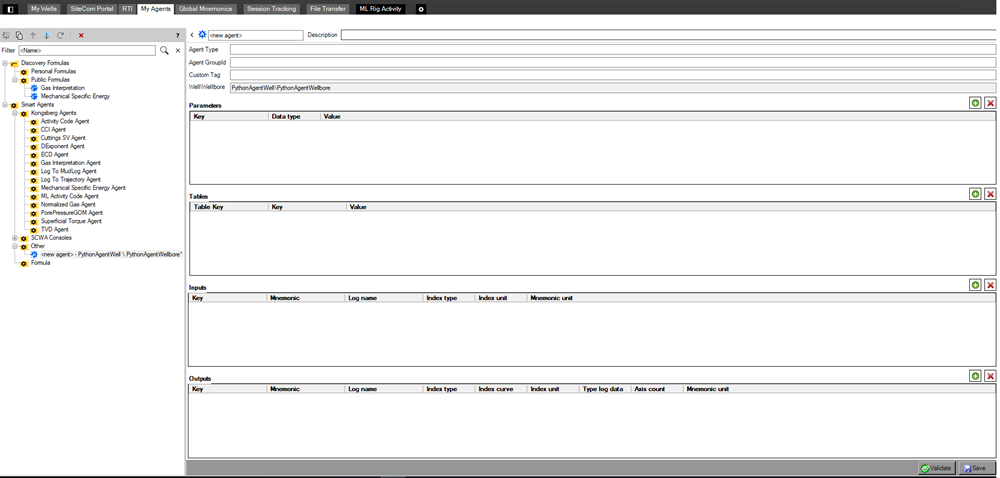
Task: Switch to the File Transfer tab
Action: point(327,9)
